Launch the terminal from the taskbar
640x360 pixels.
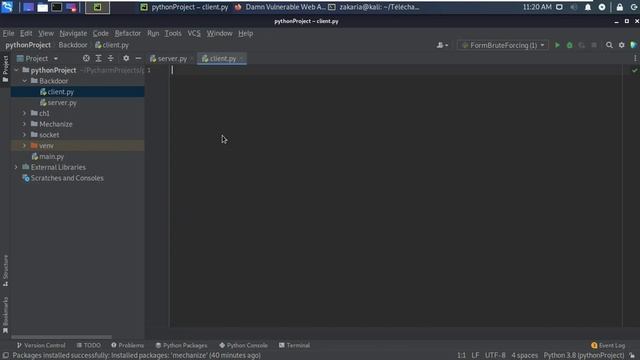(57, 7)
